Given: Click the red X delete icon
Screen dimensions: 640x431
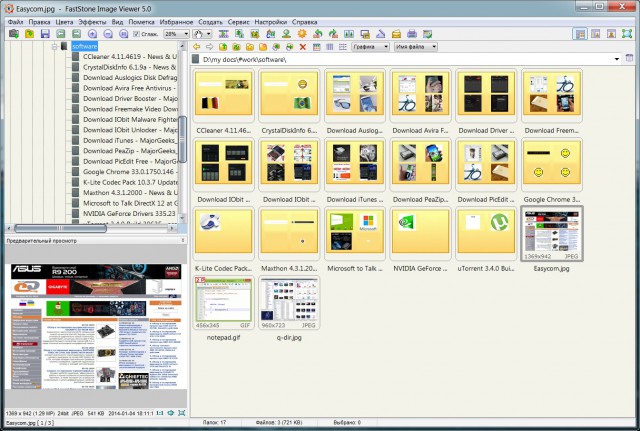Looking at the screenshot, I should [x=302, y=47].
